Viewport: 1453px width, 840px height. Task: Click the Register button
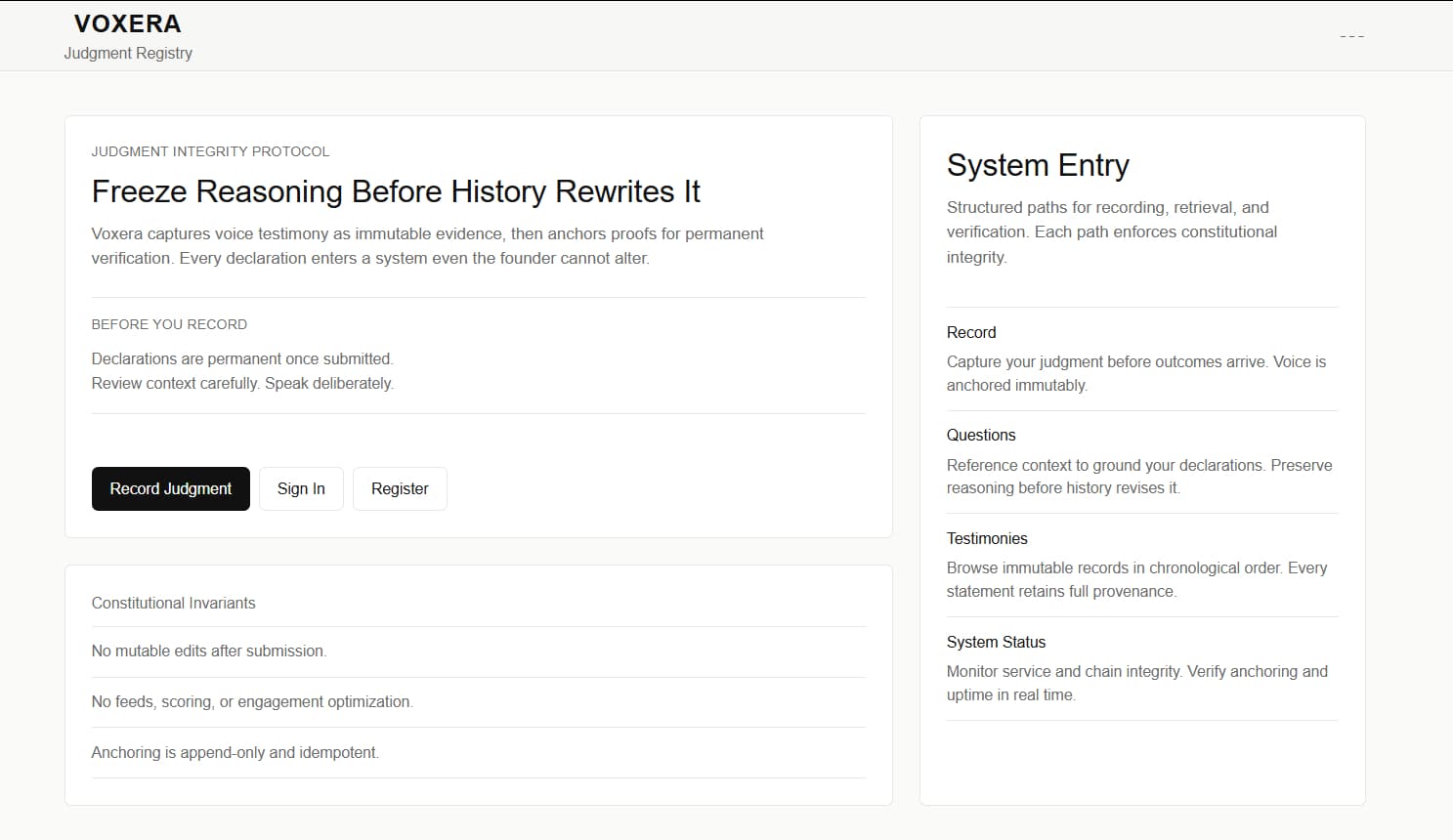point(400,488)
